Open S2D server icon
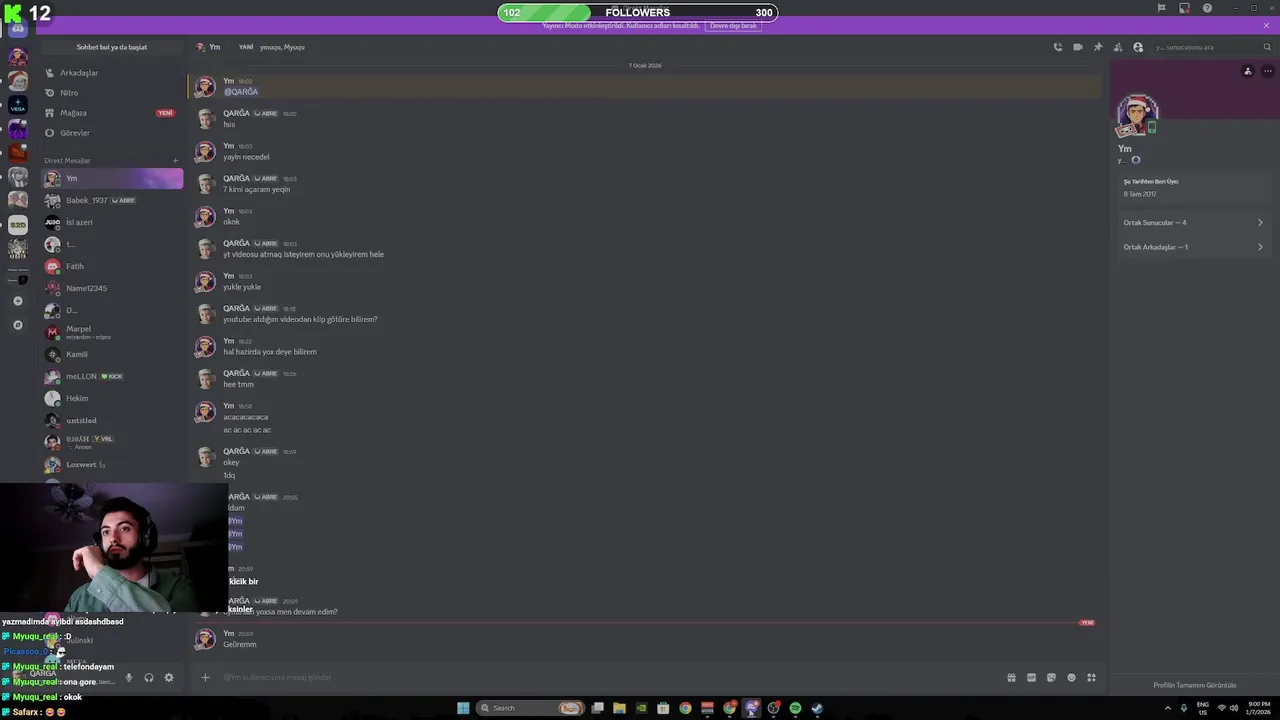1280x720 pixels. (18, 225)
